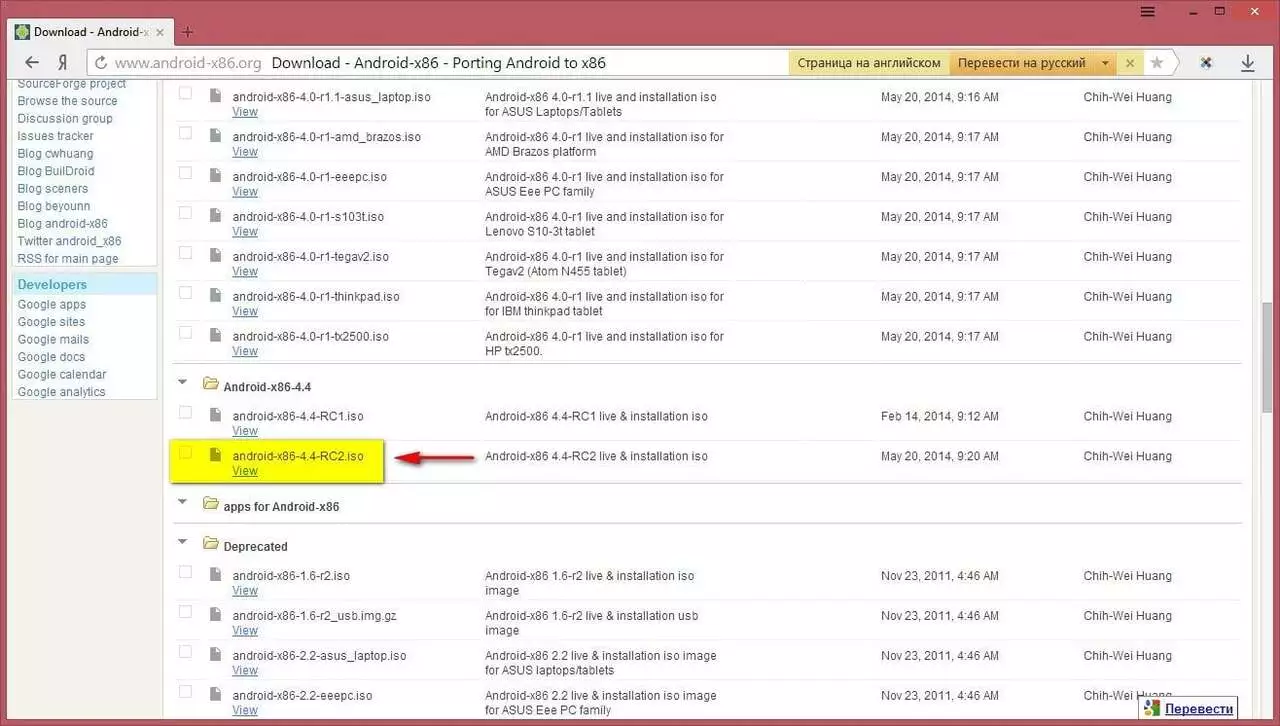Viewport: 1280px width, 726px height.
Task: Check the android-x86-2.2-asus_laptop.iso checkbox
Action: click(185, 652)
